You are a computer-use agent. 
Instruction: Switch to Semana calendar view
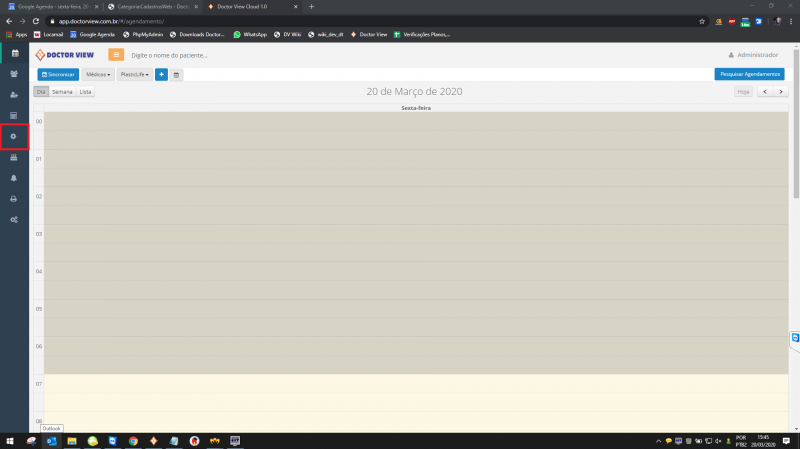62,92
